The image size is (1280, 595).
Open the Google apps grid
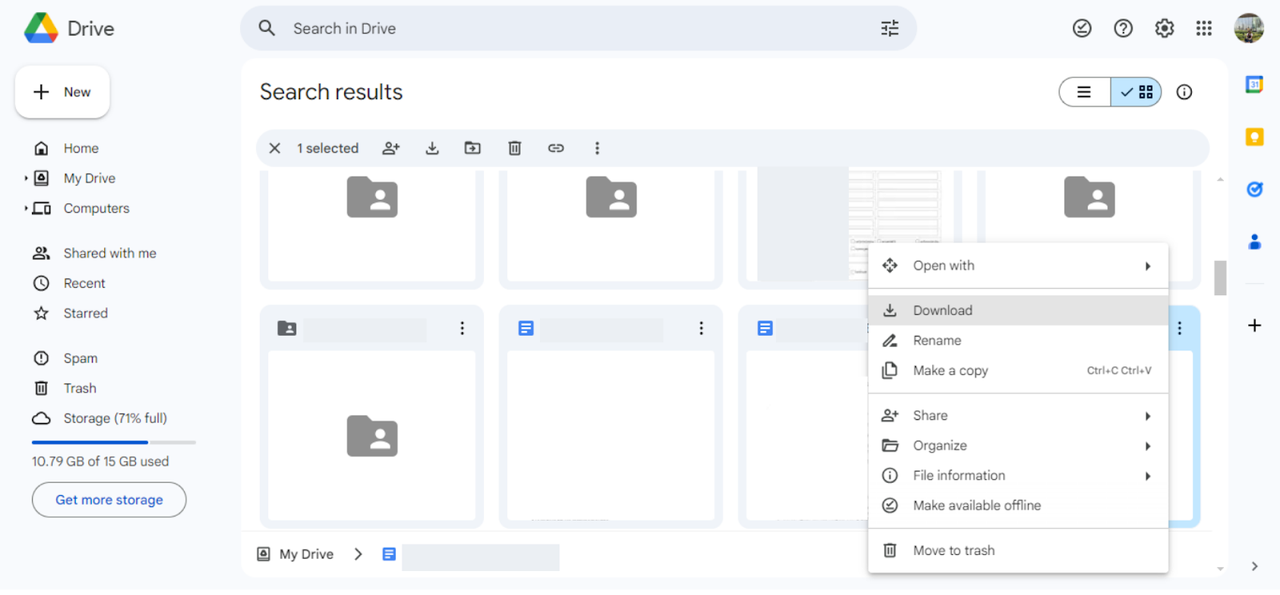[x=1204, y=28]
